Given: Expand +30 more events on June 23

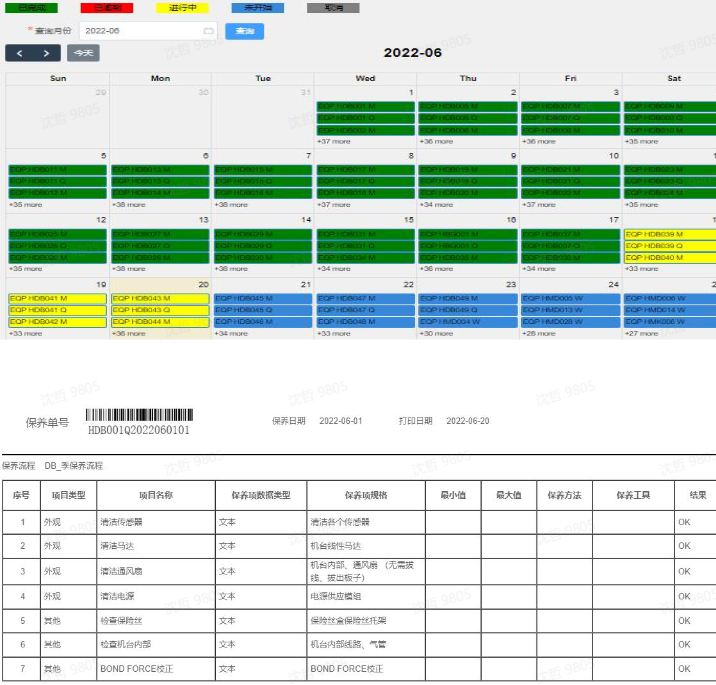Looking at the screenshot, I should click(437, 334).
